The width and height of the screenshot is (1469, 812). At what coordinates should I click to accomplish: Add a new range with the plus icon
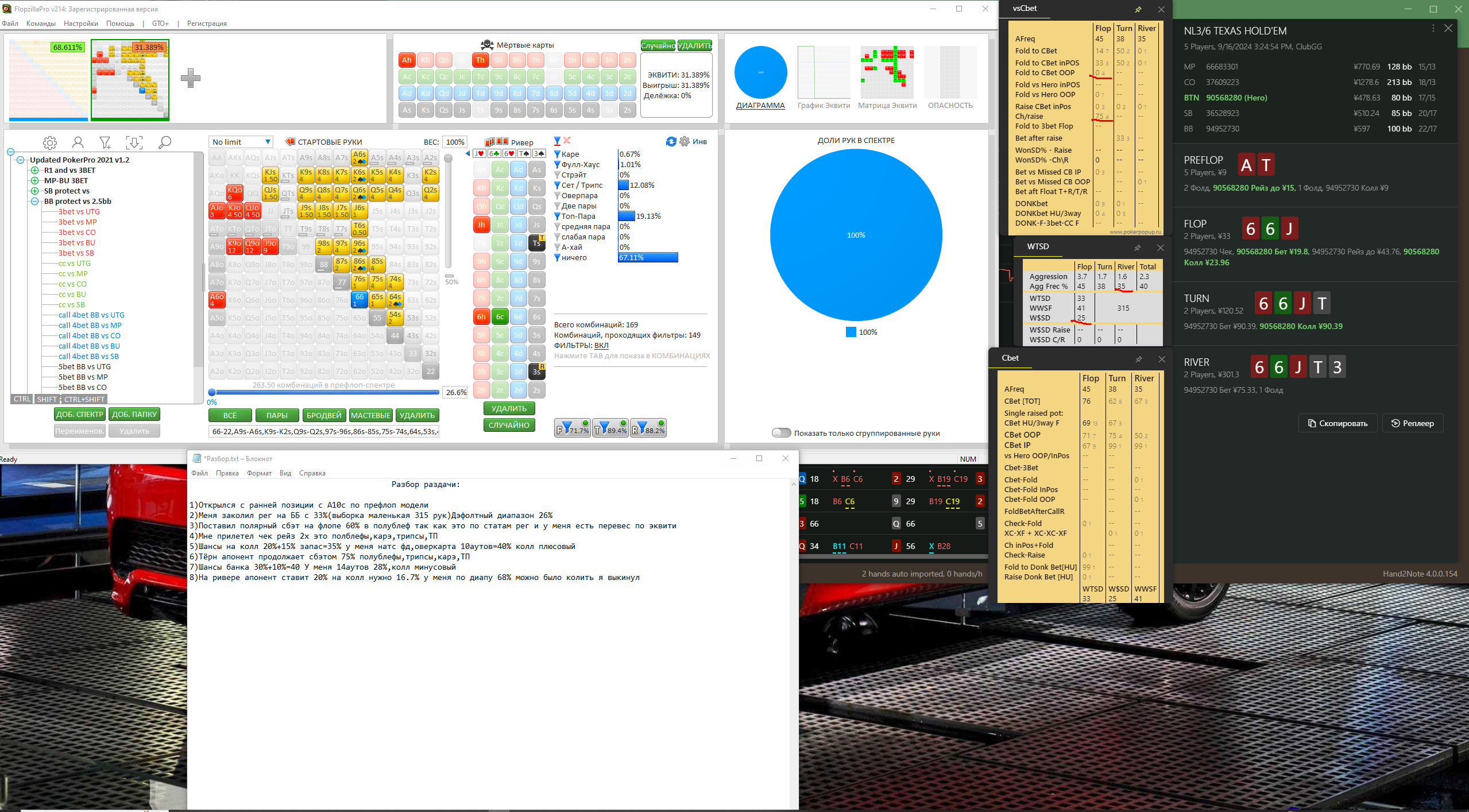(191, 78)
